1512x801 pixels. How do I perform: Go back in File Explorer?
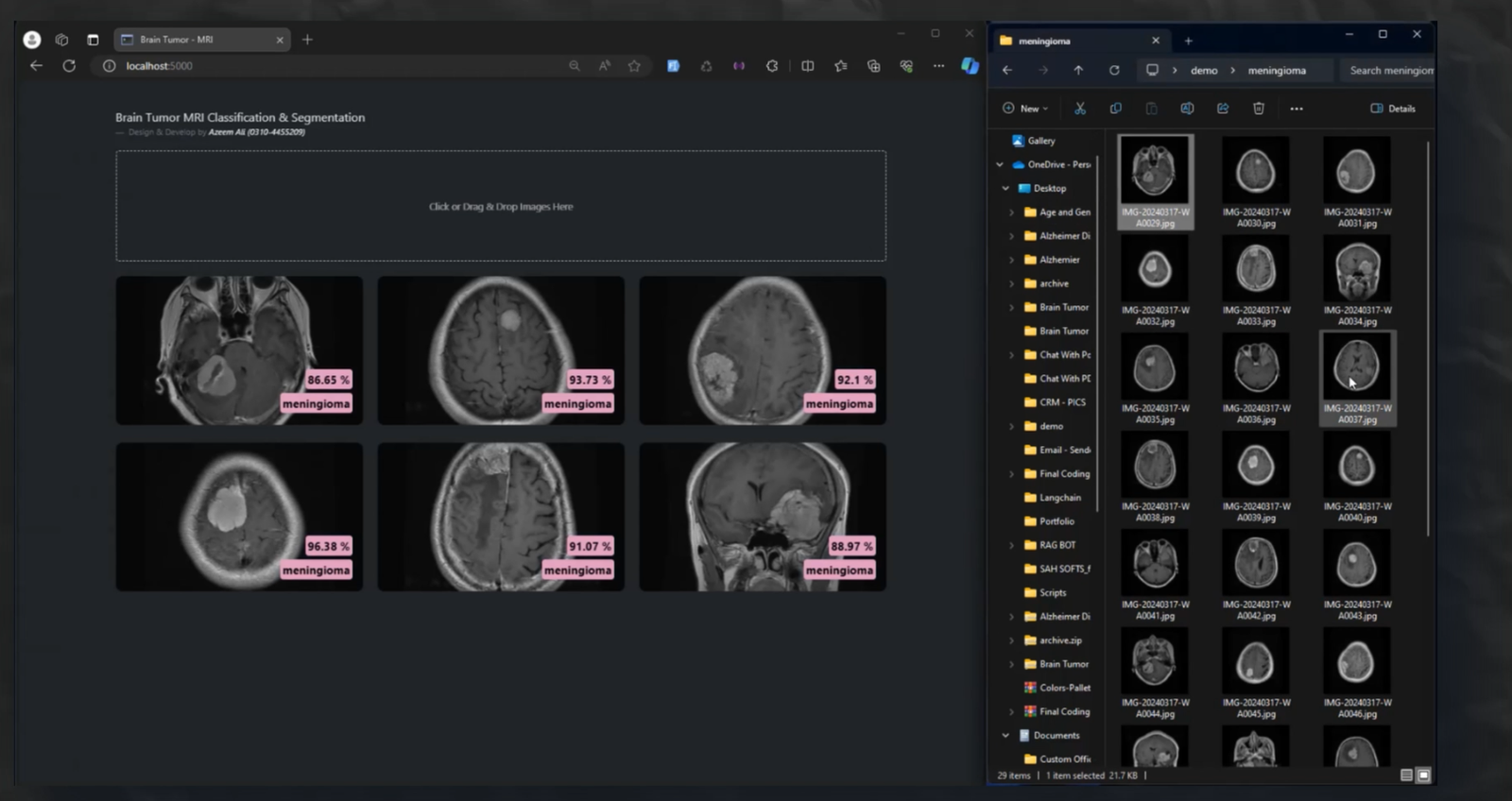pos(1007,70)
